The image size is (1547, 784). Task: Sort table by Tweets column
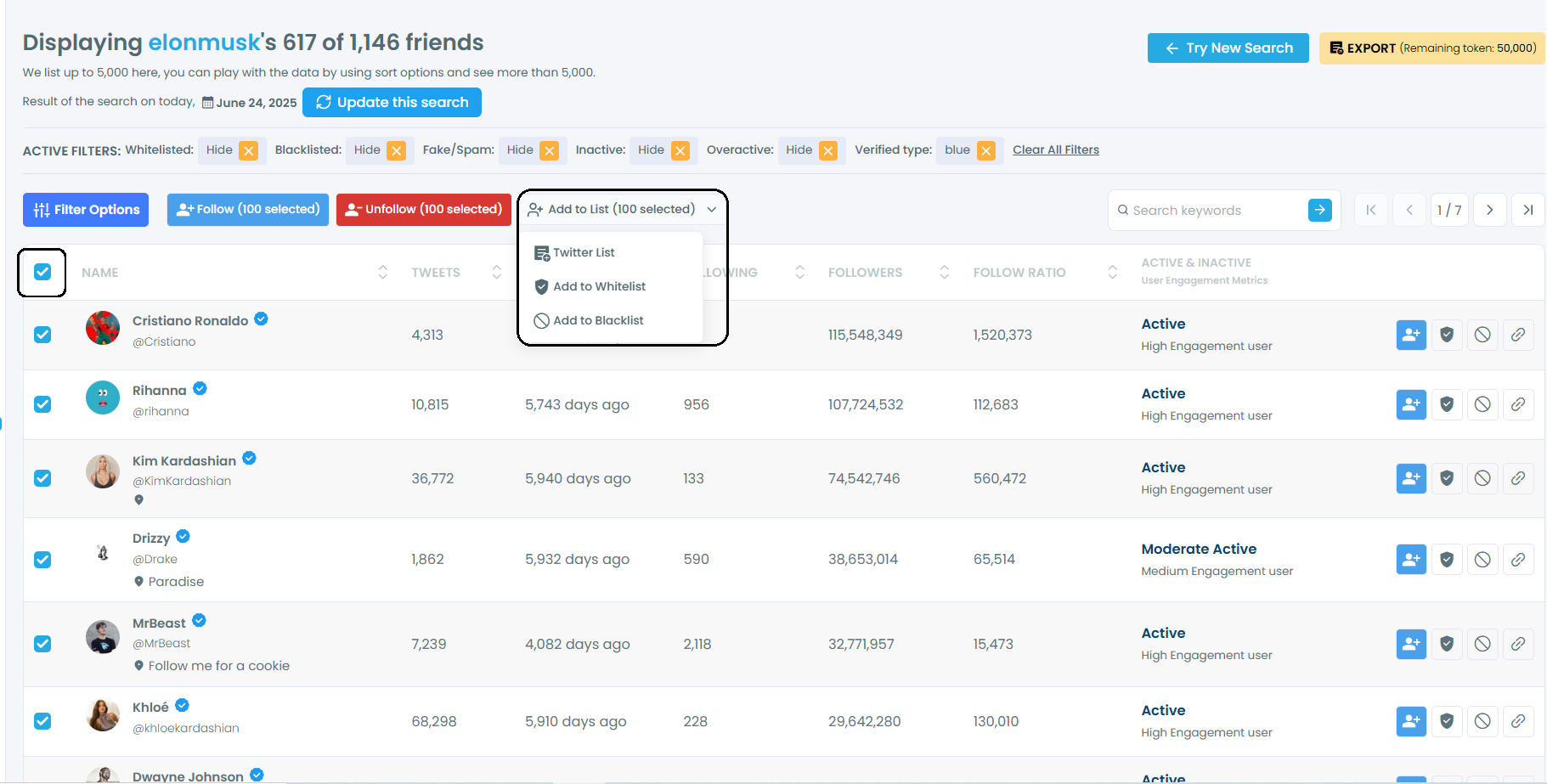496,272
